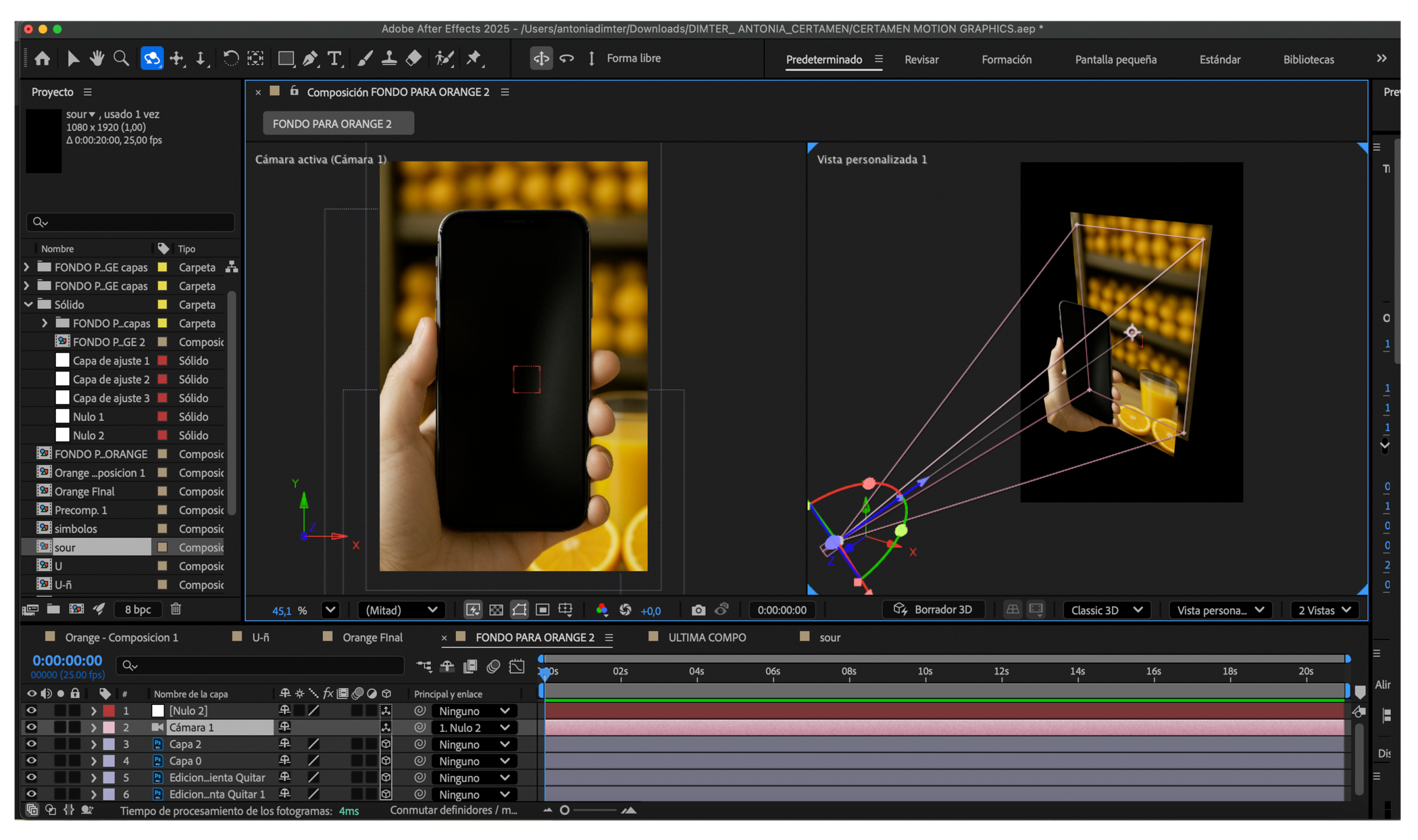
Task: Switch to the ULTIMA COMPO timeline tab
Action: pyautogui.click(x=706, y=637)
